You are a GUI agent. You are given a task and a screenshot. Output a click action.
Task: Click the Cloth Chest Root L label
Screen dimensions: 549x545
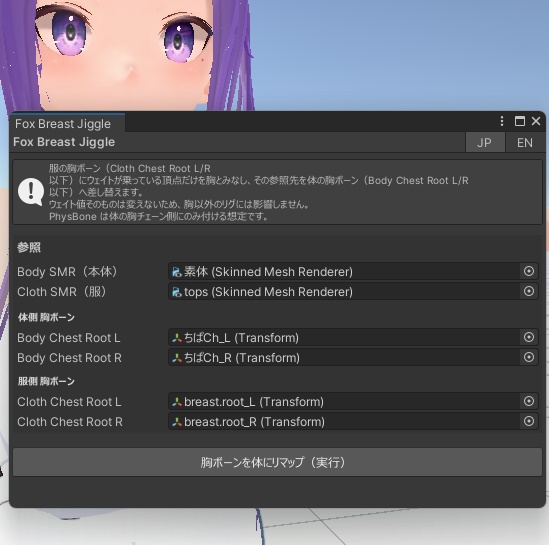(x=69, y=402)
